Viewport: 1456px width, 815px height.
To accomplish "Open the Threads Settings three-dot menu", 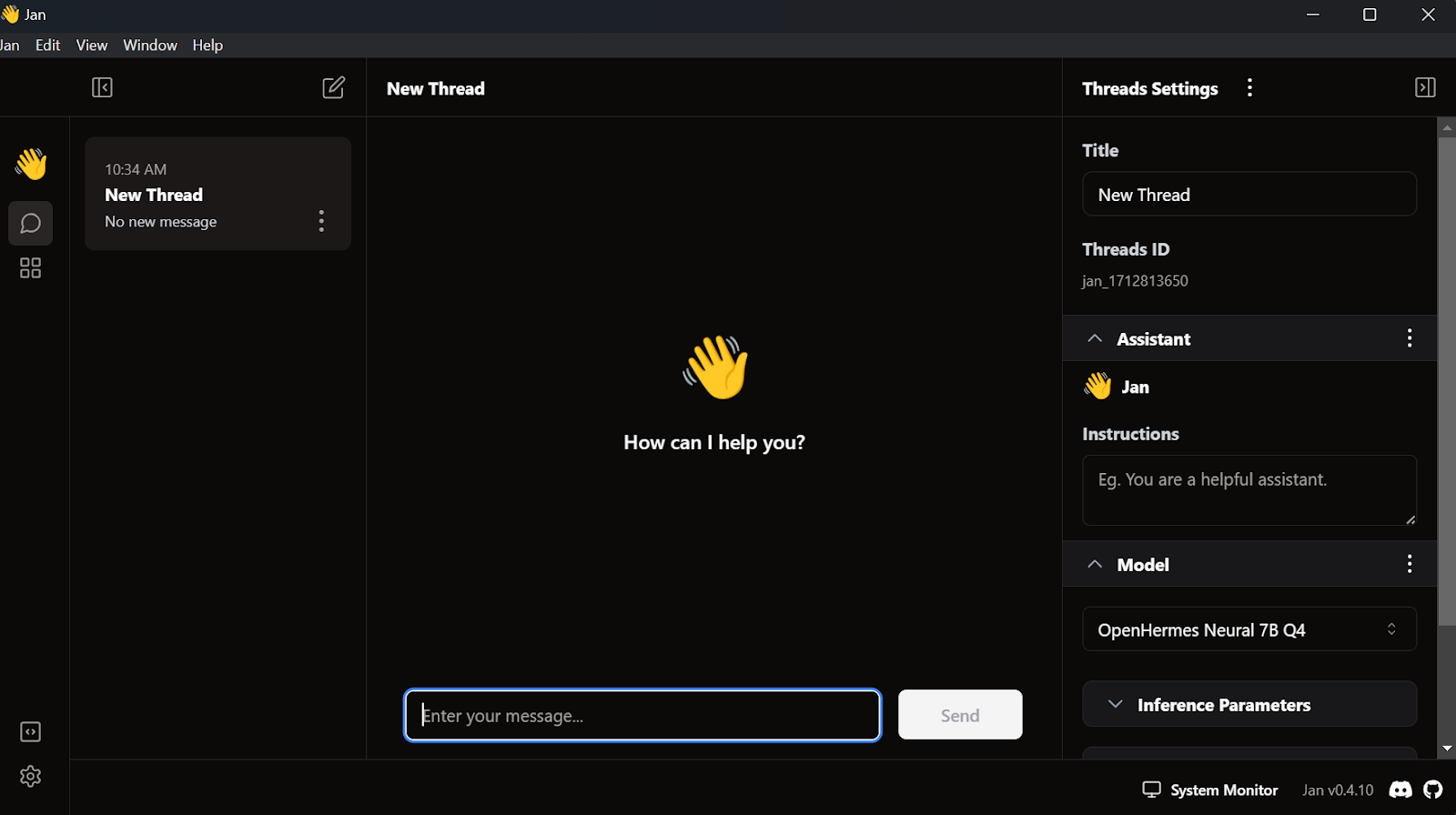I will (1249, 87).
